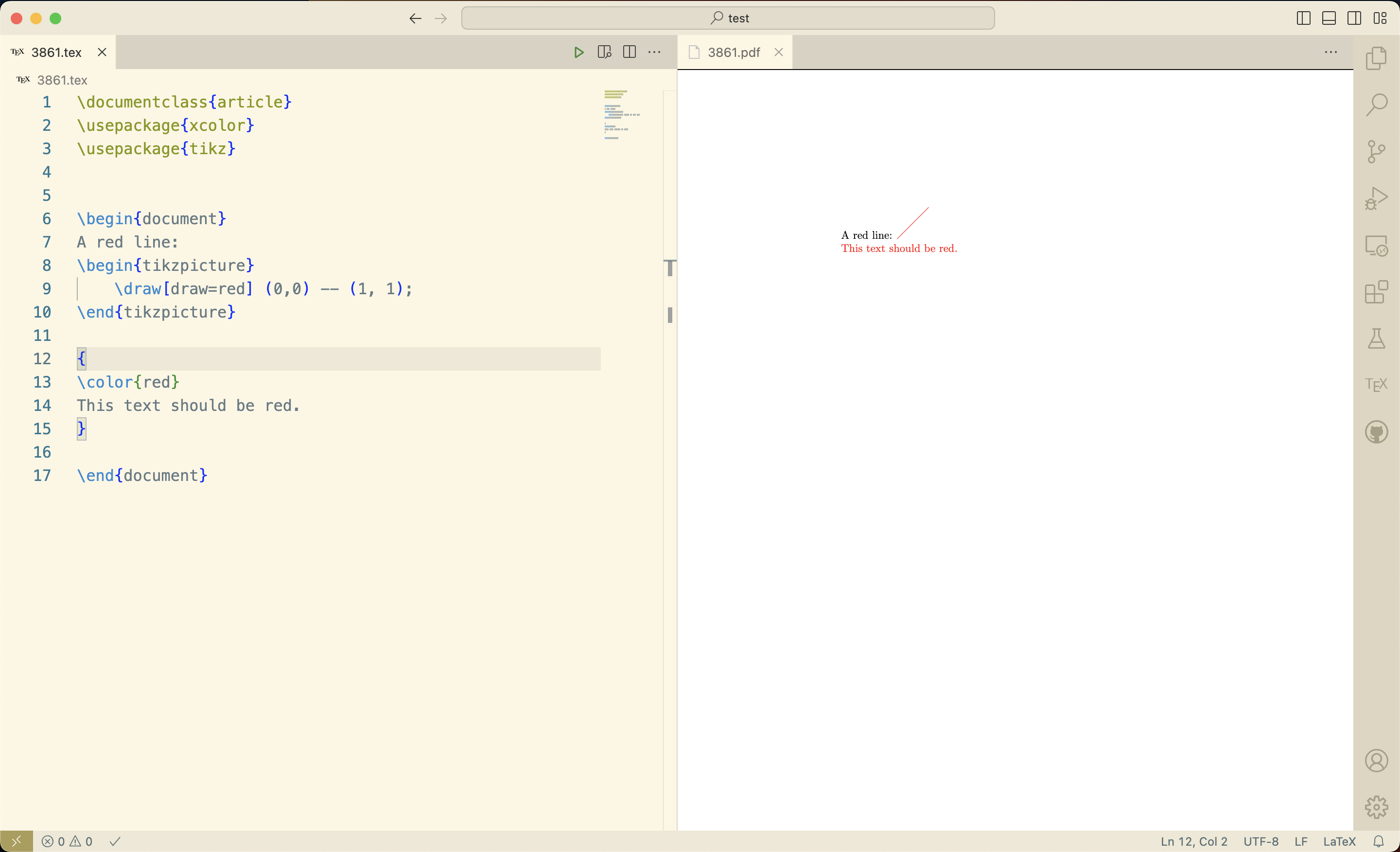Screen dimensions: 1400x852
Task: Click the Ln 12, Col 2 indicator
Action: point(1193,841)
